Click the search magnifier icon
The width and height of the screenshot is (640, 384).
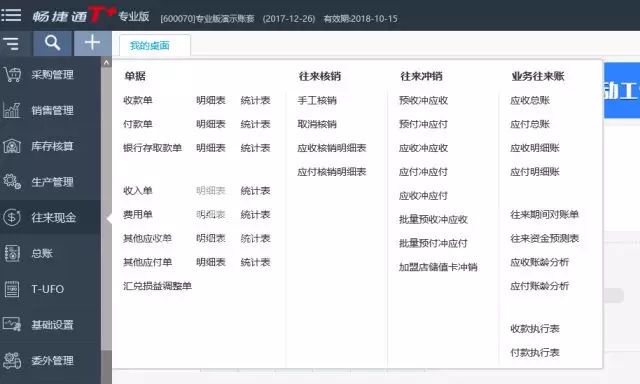(x=52, y=43)
